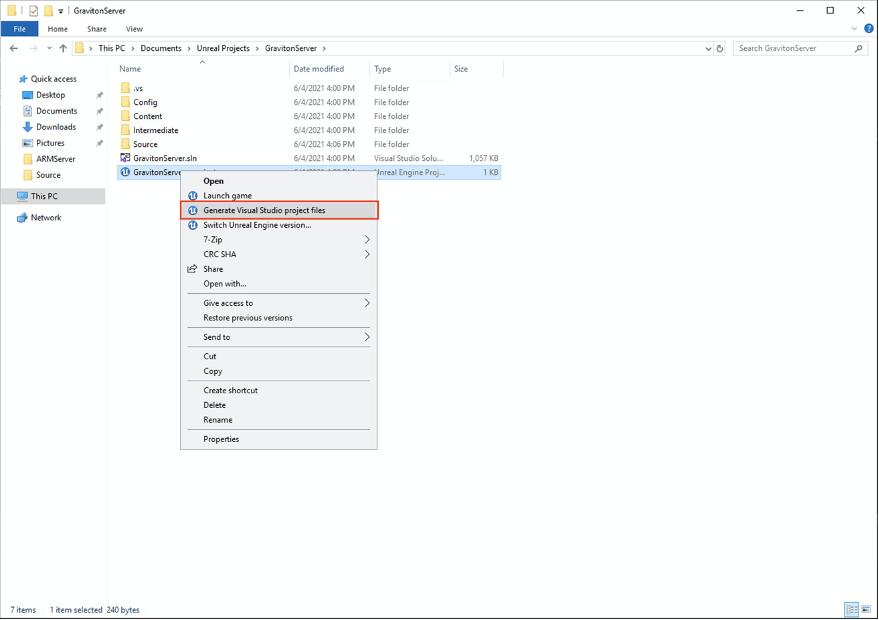Unpin Pictures from Quick access
This screenshot has width=879, height=620.
tap(99, 142)
